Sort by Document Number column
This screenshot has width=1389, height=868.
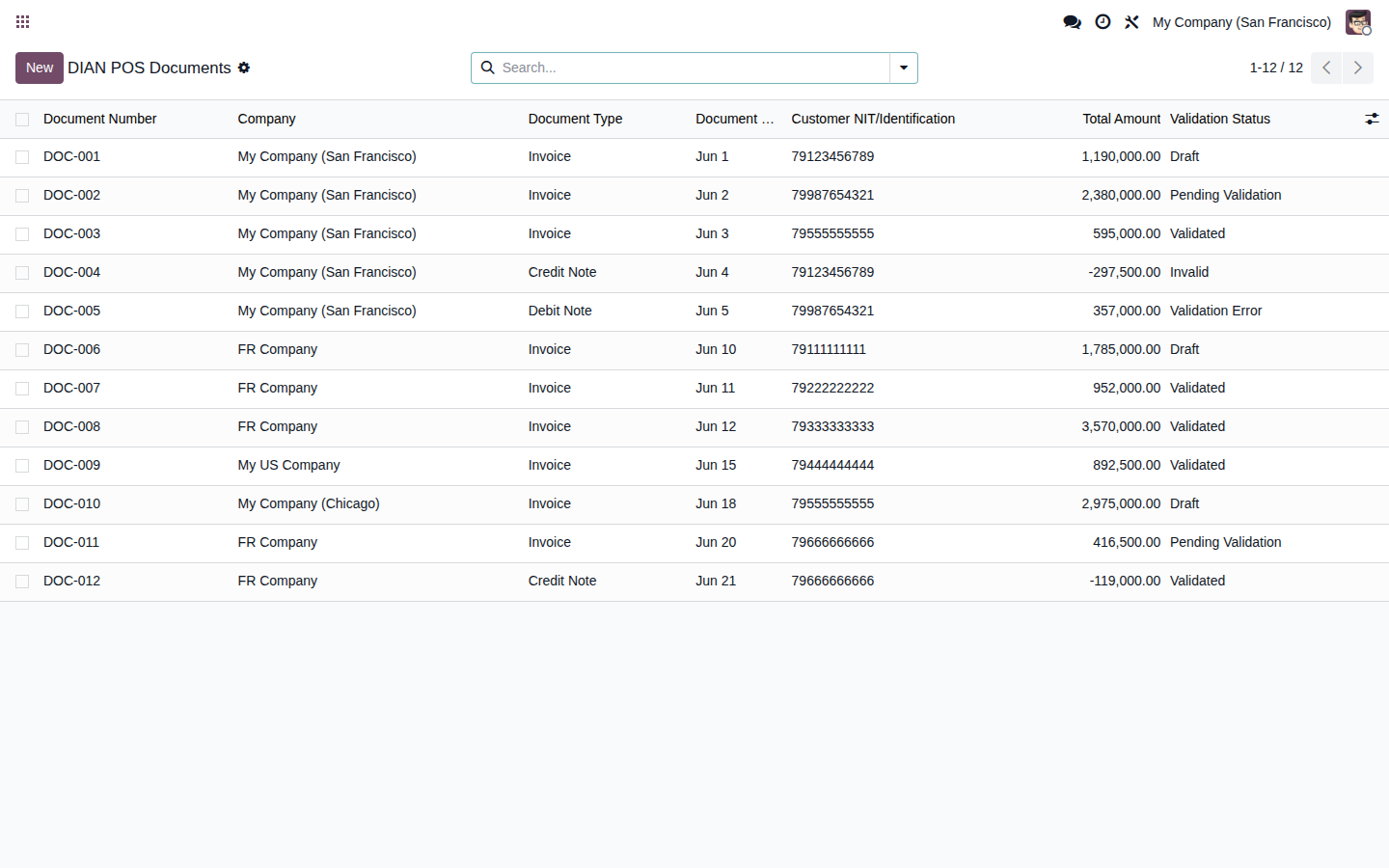[x=99, y=119]
